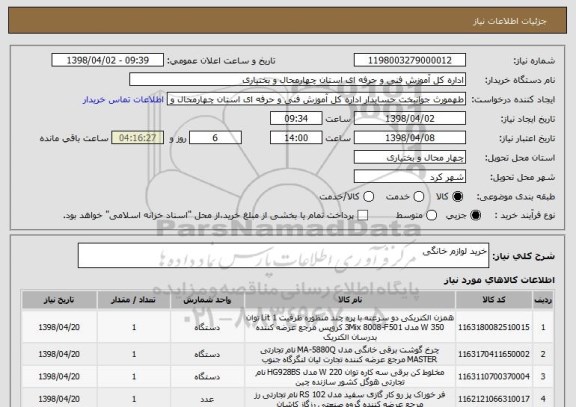Click the تاریخ نیاز column header
Viewport: 576px width, 407px height.
pyautogui.click(x=59, y=300)
